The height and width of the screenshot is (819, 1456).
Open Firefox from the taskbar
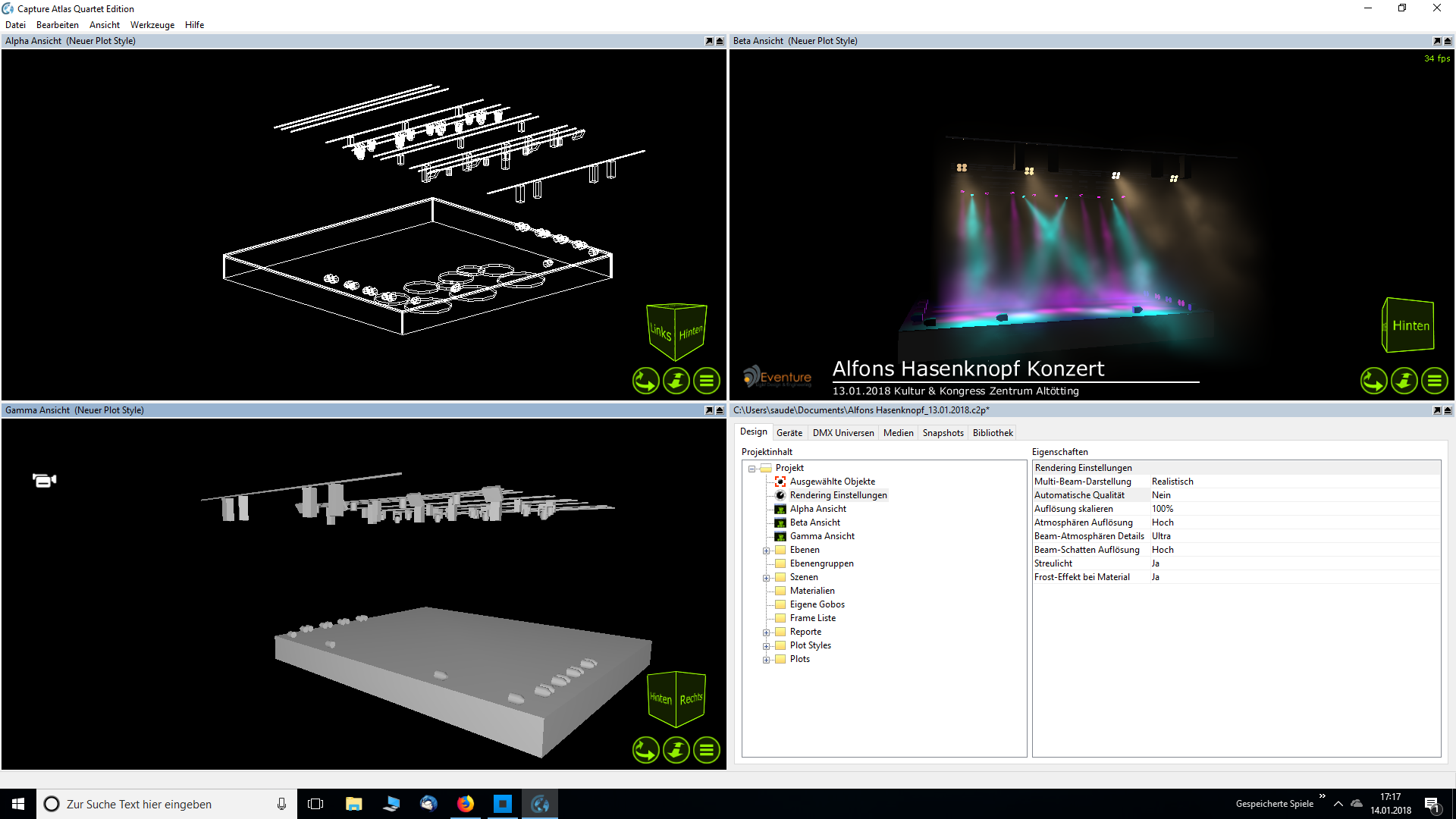coord(466,804)
